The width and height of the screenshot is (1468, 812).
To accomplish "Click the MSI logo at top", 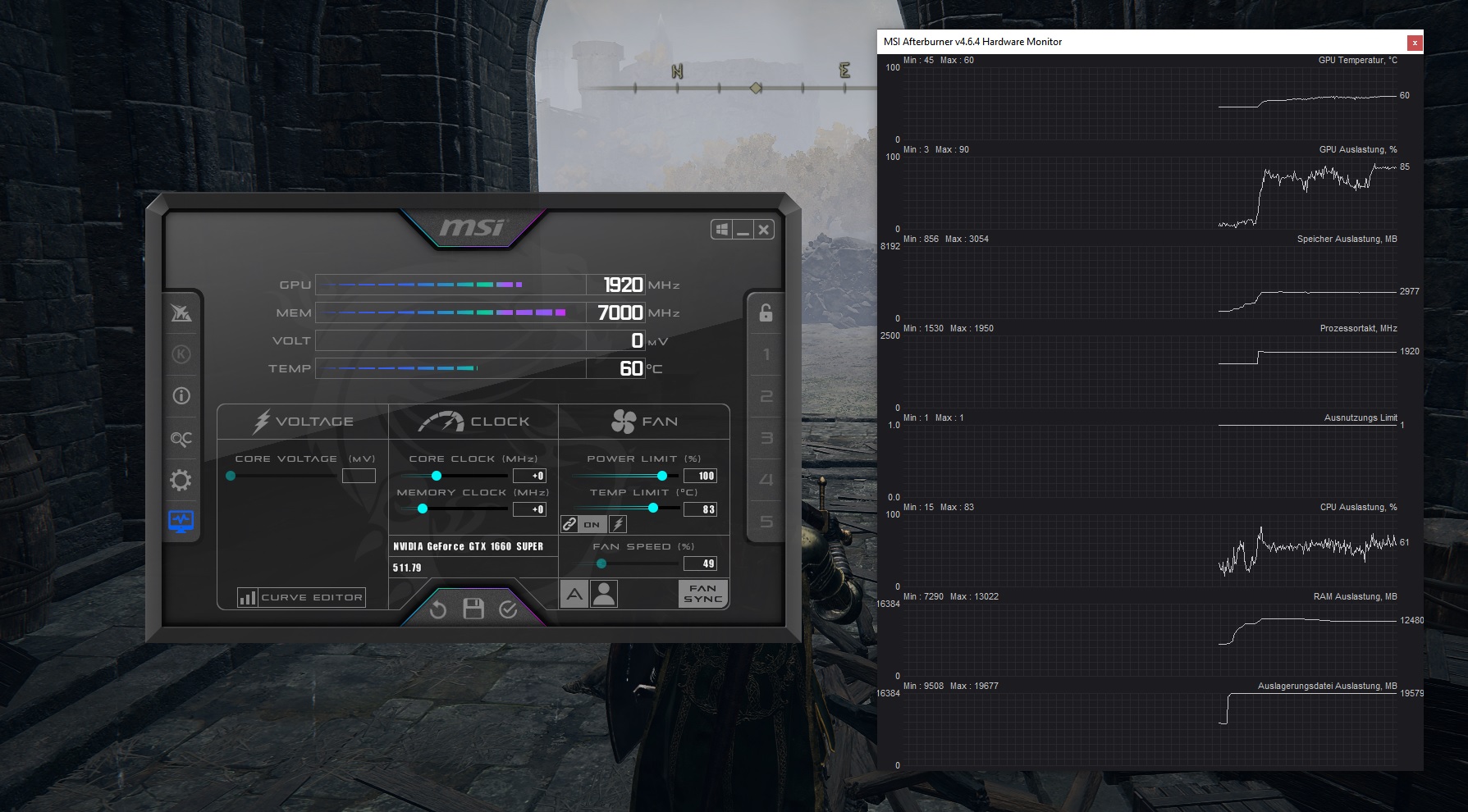I will [x=473, y=226].
